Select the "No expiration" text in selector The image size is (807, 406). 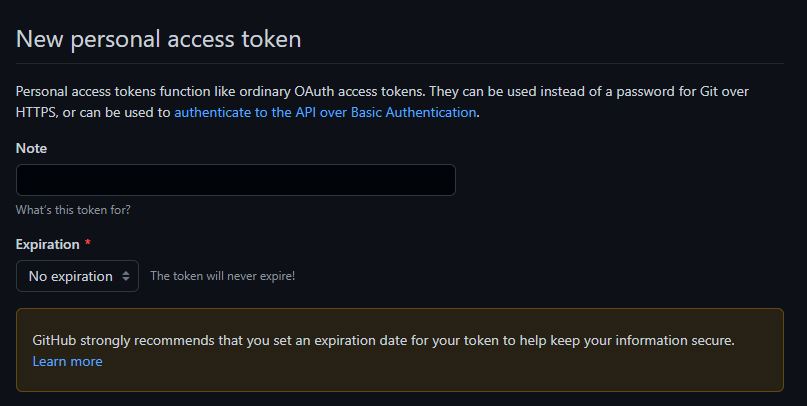click(x=71, y=276)
